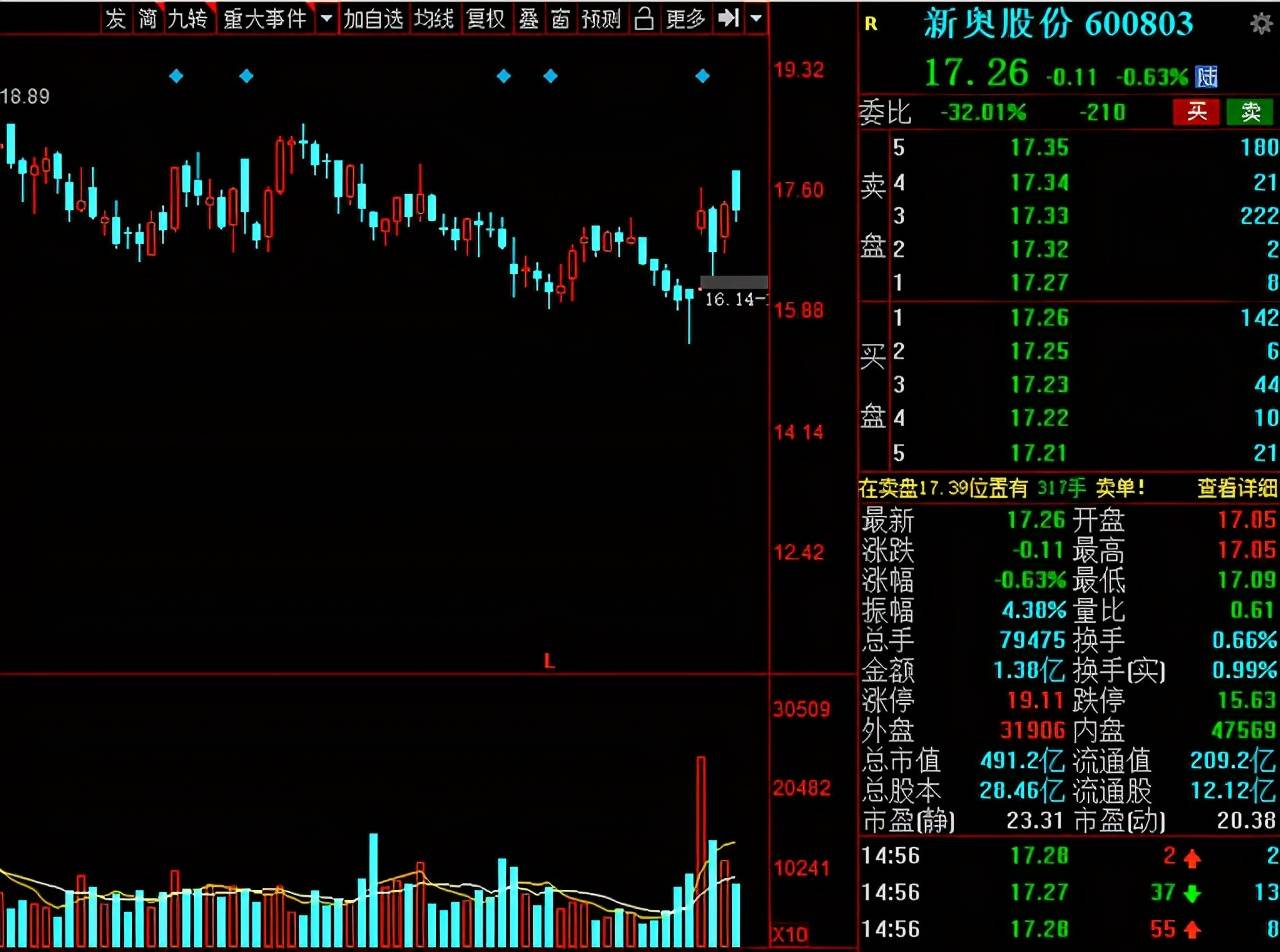Click 加自选 to add to watchlist
Screen dimensions: 1280x952
click(373, 18)
